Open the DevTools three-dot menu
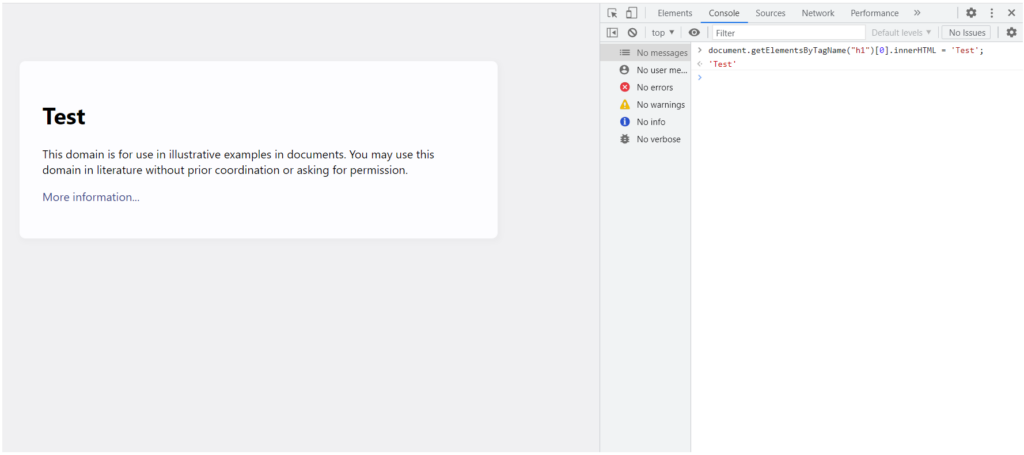1024x455 pixels. (x=991, y=13)
